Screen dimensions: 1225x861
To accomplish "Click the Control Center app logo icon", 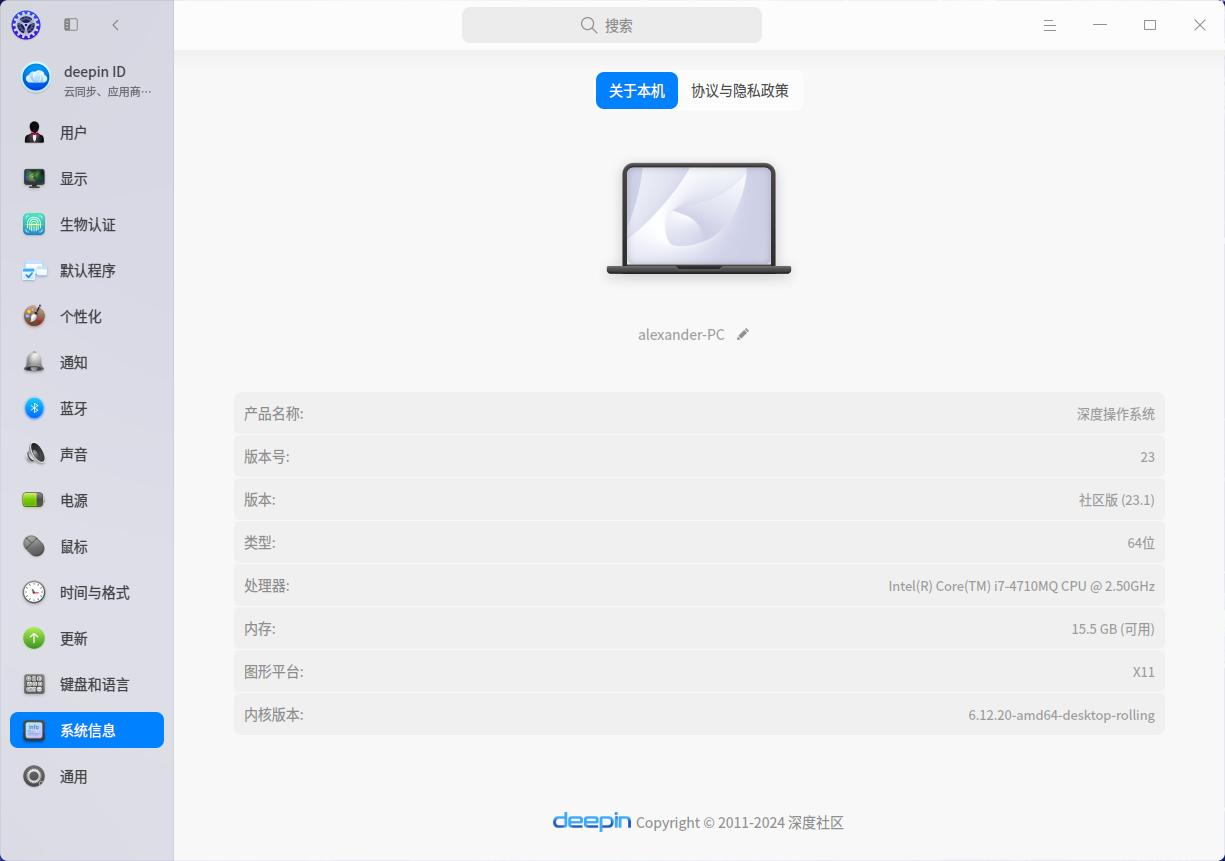I will tap(26, 25).
